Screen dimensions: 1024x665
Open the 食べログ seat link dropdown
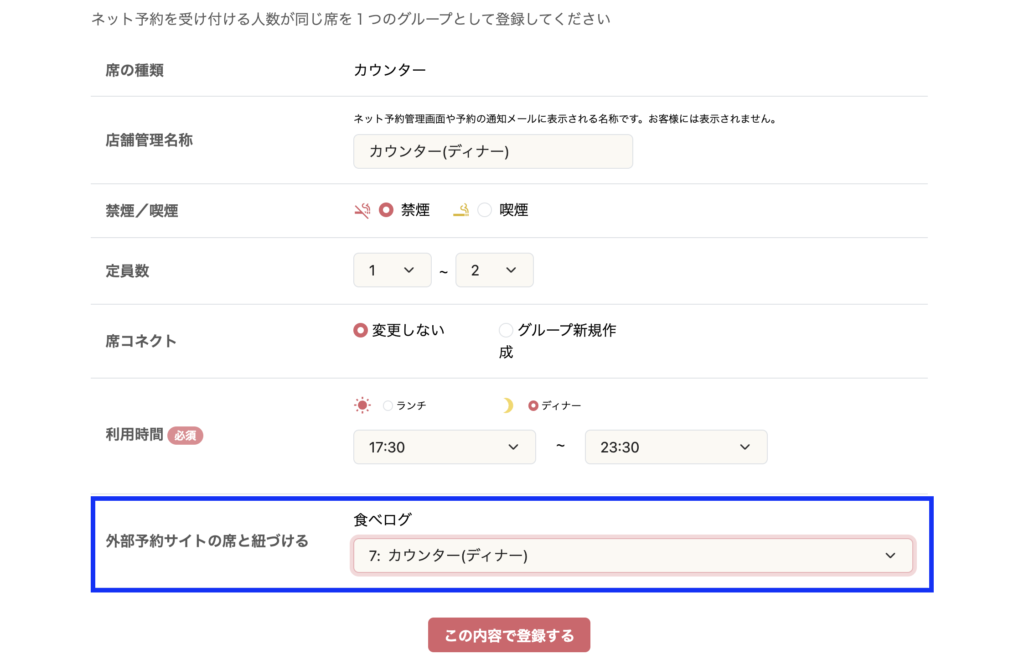(633, 556)
